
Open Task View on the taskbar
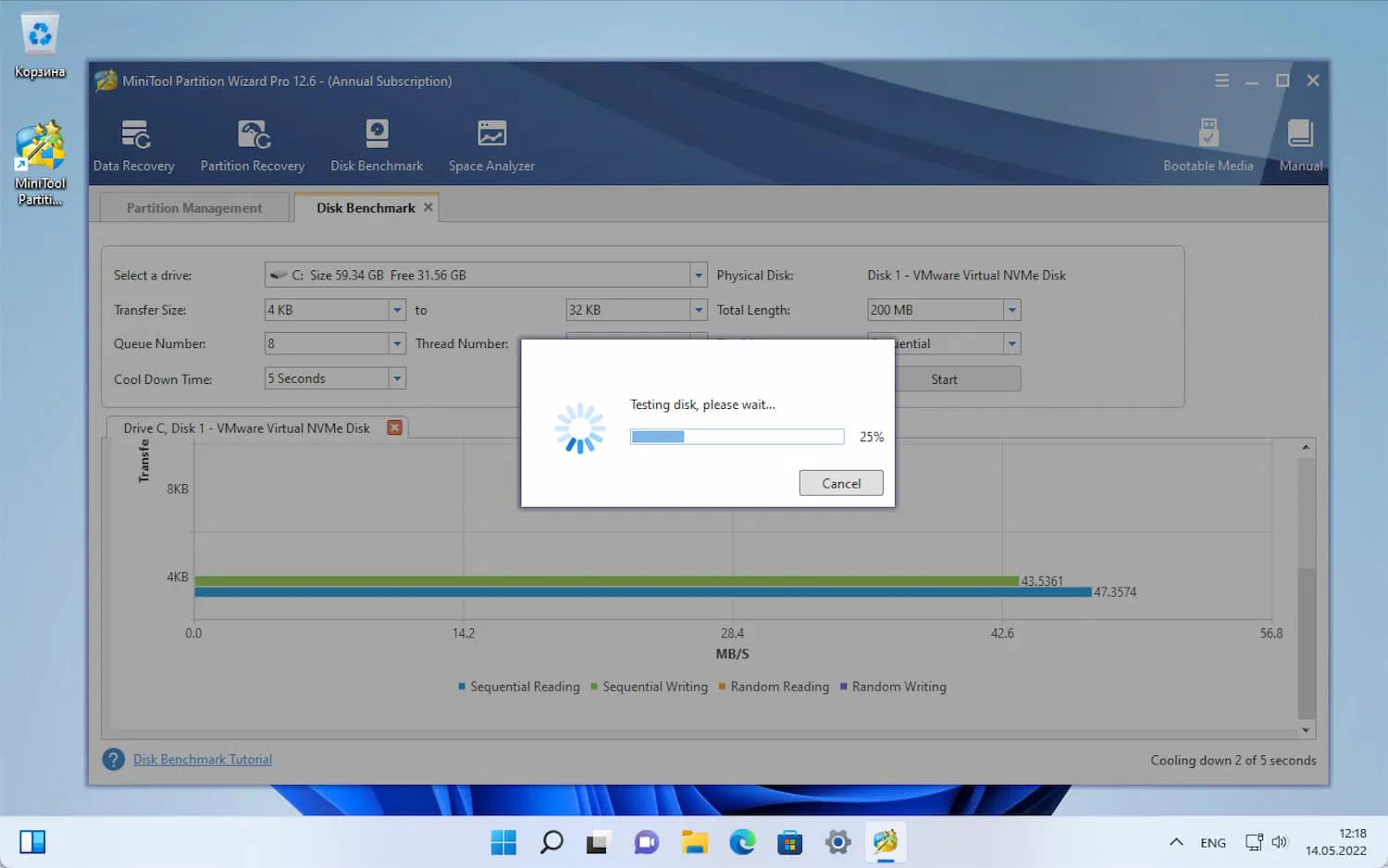598,842
